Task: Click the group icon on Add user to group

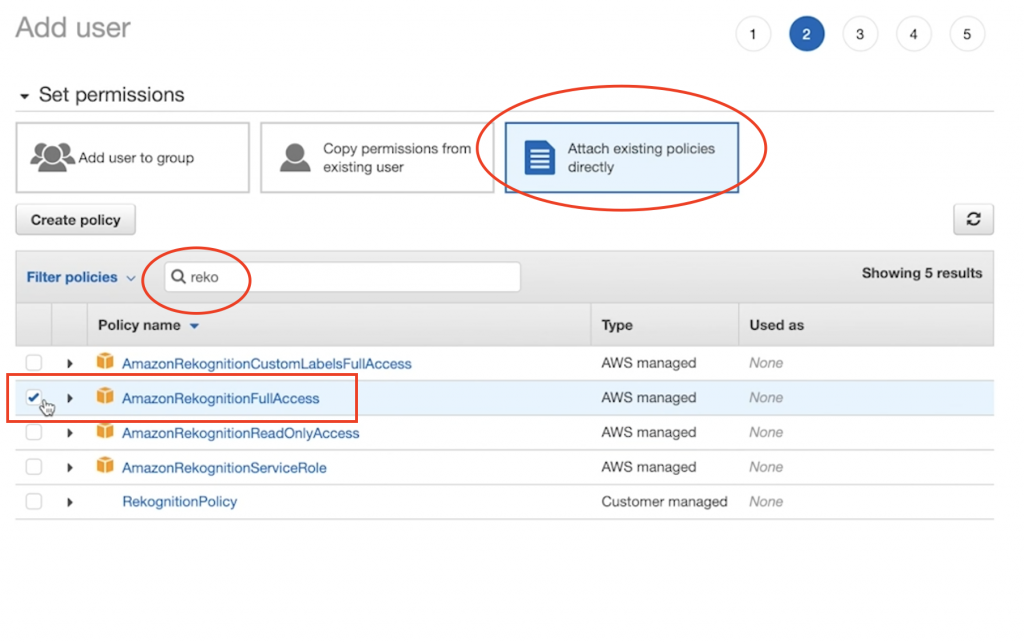Action: pos(52,157)
